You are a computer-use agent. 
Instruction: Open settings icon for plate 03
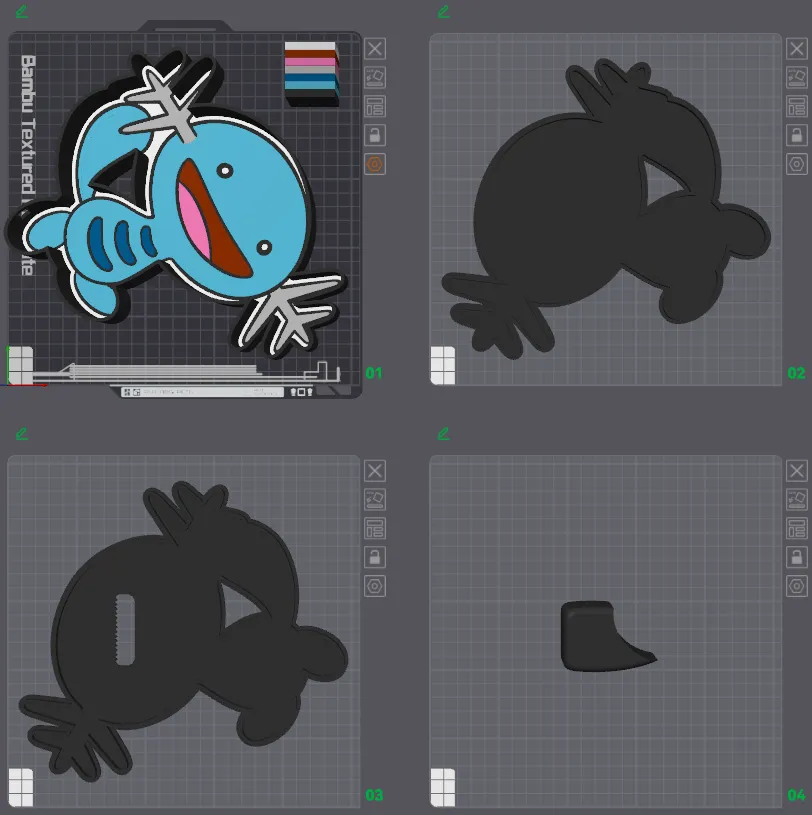pos(375,586)
